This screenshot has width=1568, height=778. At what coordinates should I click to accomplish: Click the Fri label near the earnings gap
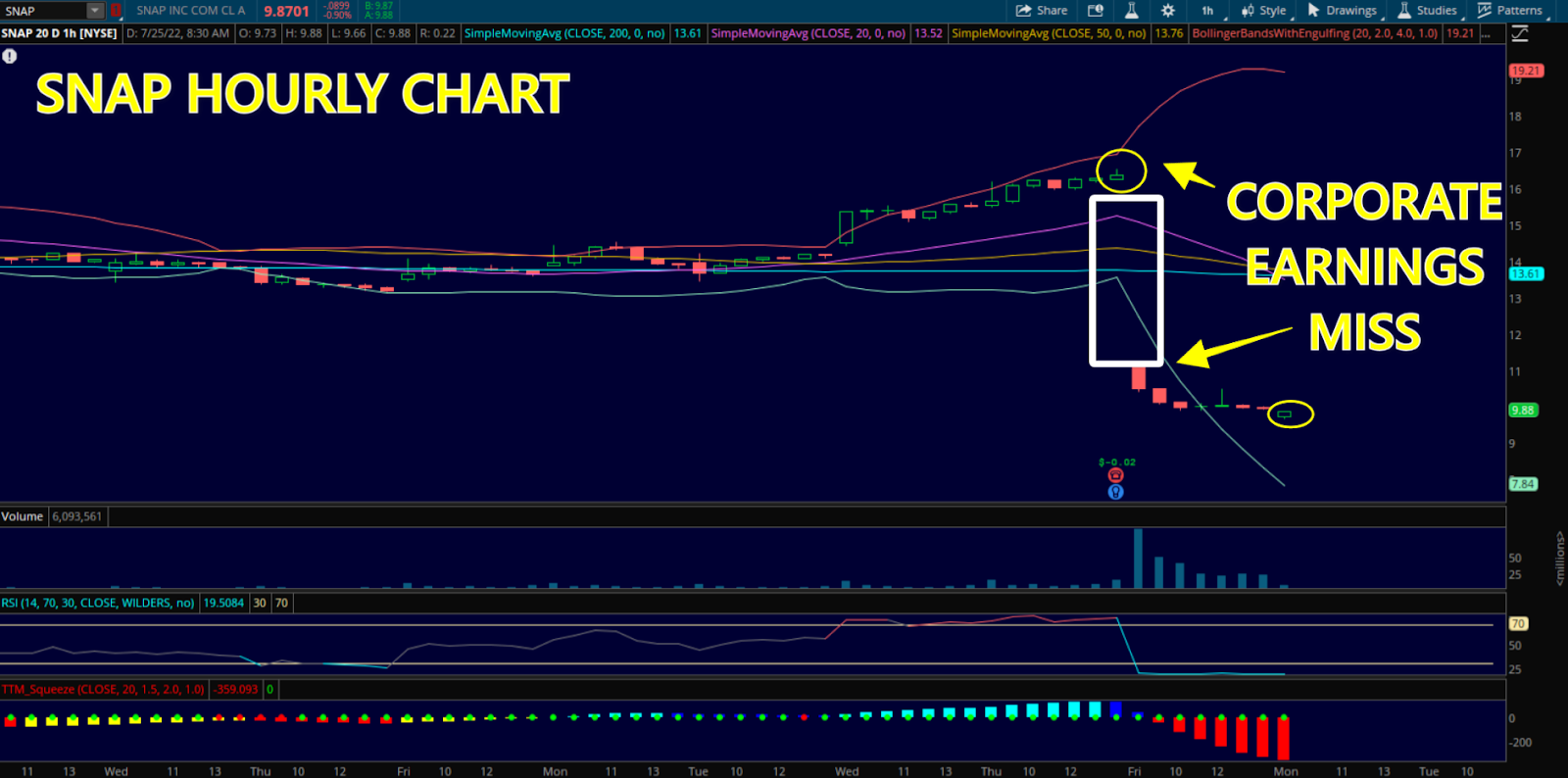1134,771
